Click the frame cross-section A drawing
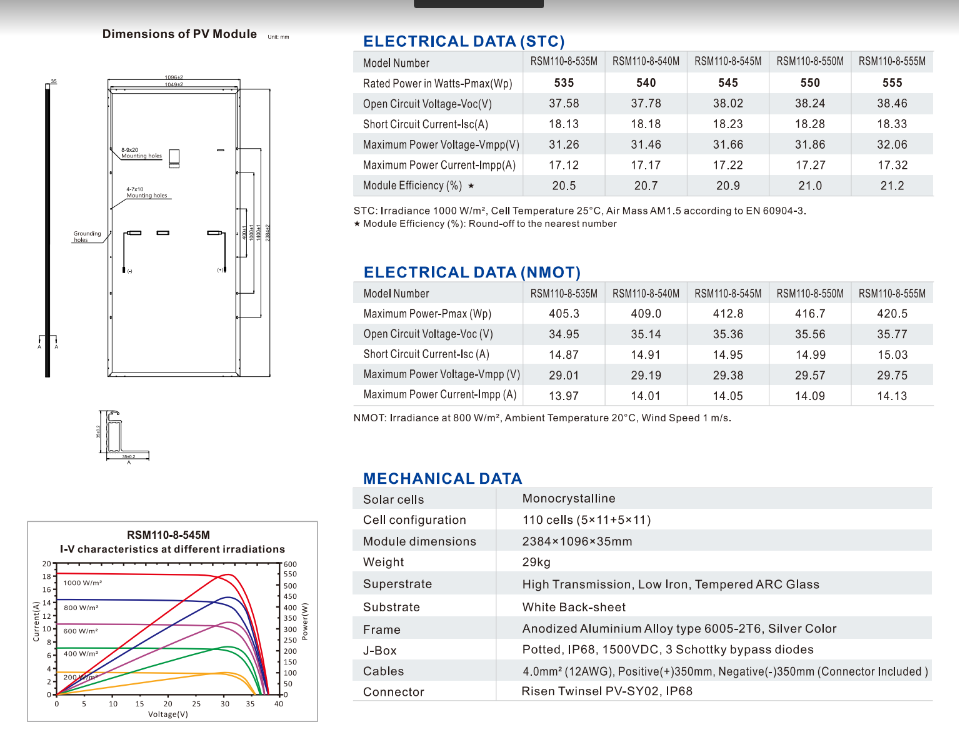This screenshot has width=959, height=730. point(122,435)
